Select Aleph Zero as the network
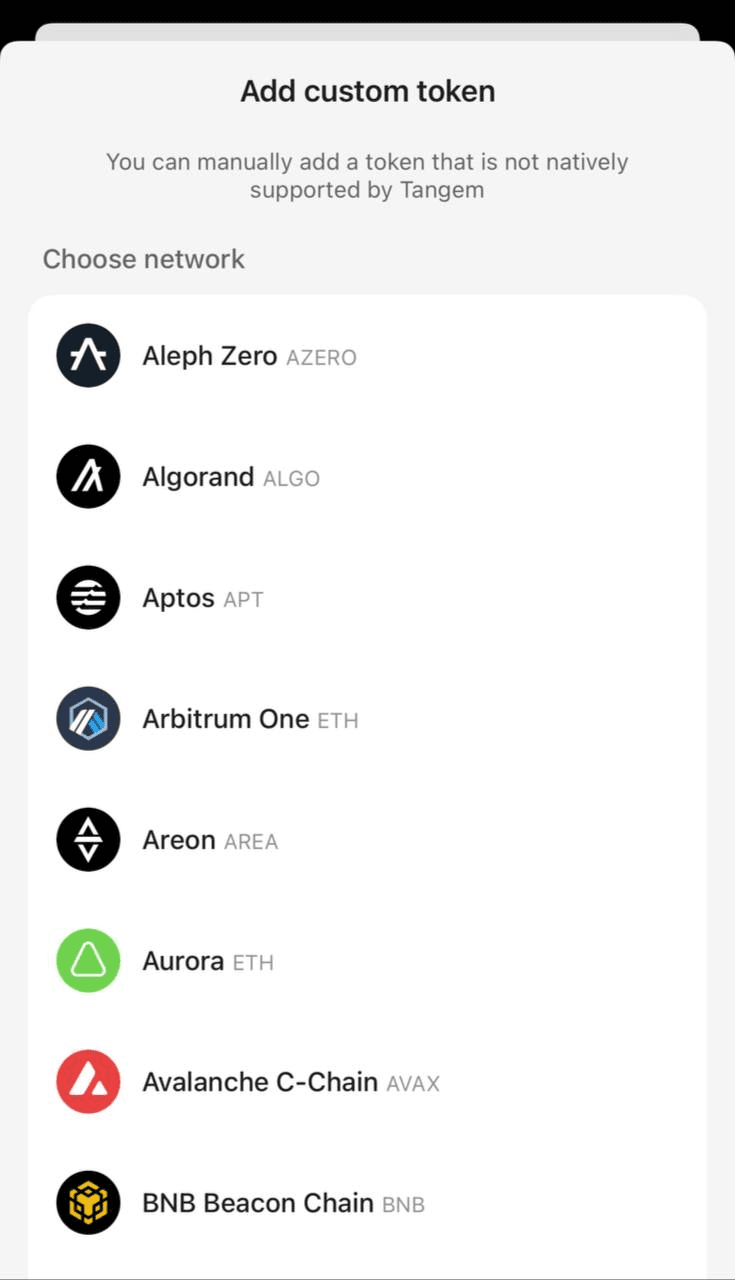735x1280 pixels. coord(367,356)
